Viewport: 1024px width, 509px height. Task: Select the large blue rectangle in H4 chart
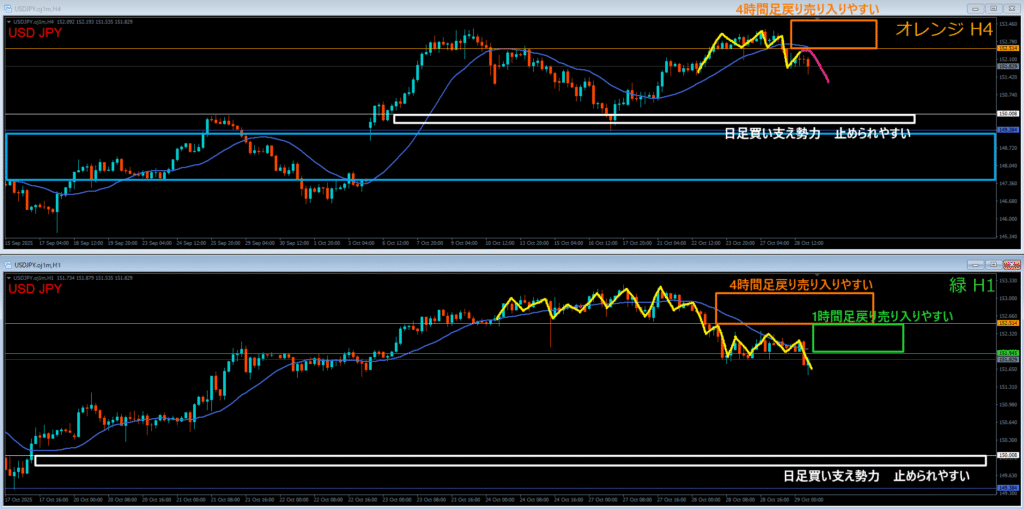click(x=500, y=134)
